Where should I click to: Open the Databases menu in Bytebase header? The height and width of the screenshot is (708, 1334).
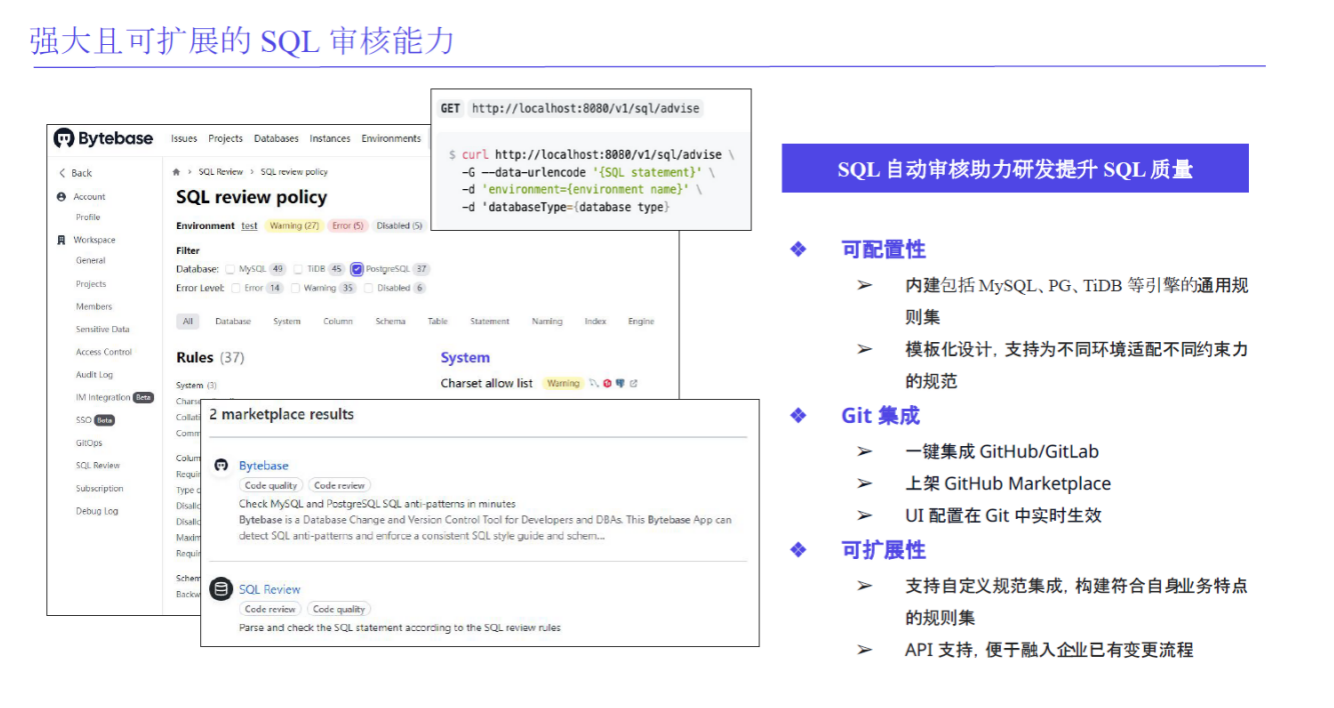276,139
